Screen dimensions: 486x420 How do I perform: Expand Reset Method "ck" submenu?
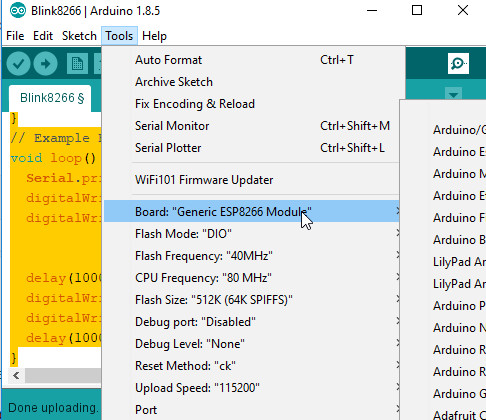pyautogui.click(x=251, y=366)
